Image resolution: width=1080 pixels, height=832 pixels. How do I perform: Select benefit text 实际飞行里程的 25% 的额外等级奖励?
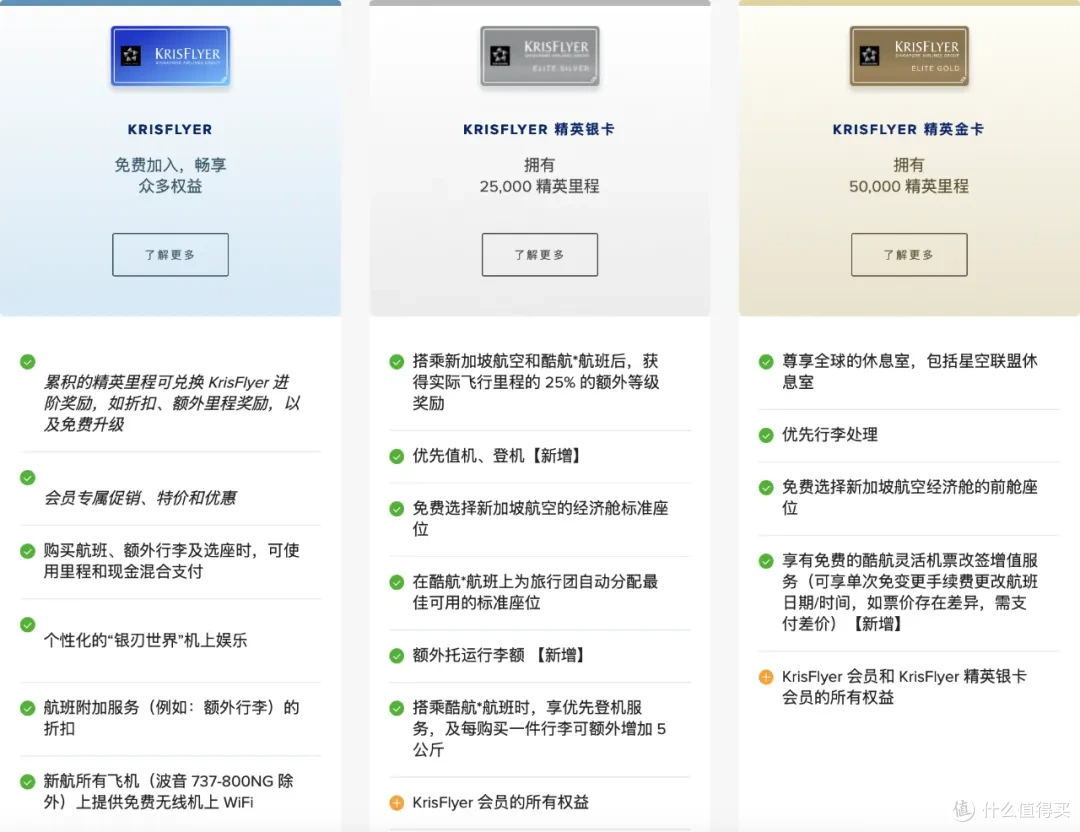(536, 382)
